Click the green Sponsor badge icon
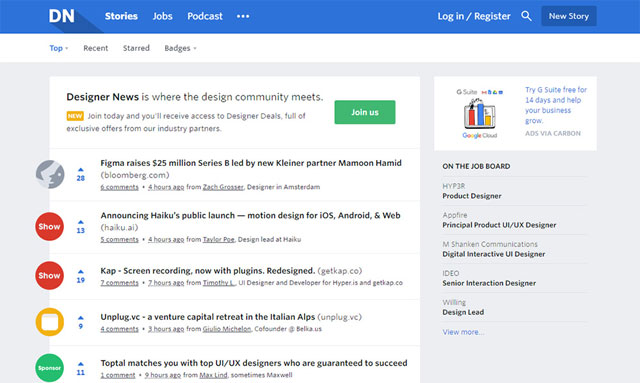 point(49,368)
